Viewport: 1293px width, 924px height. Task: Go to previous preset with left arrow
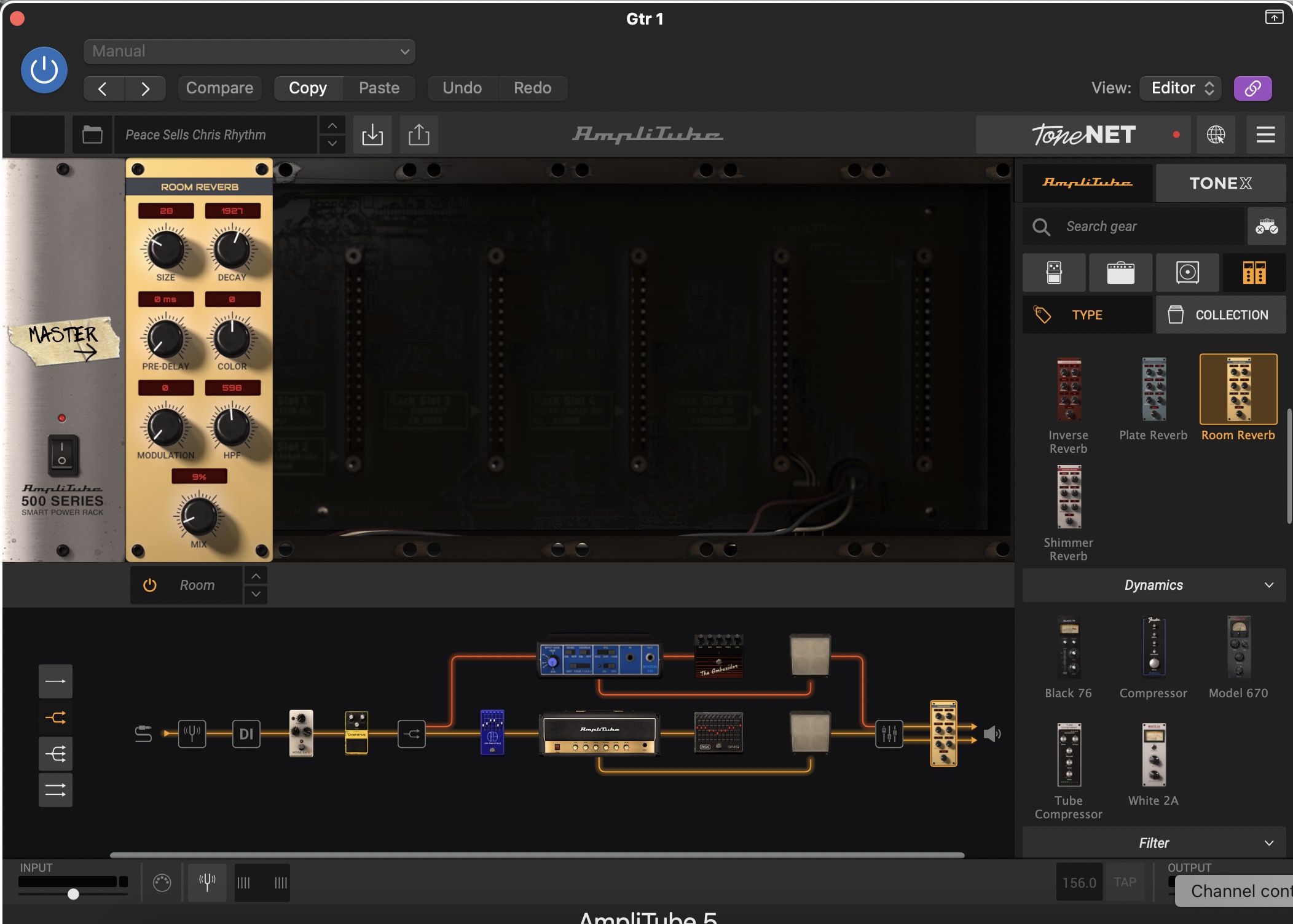pyautogui.click(x=103, y=88)
